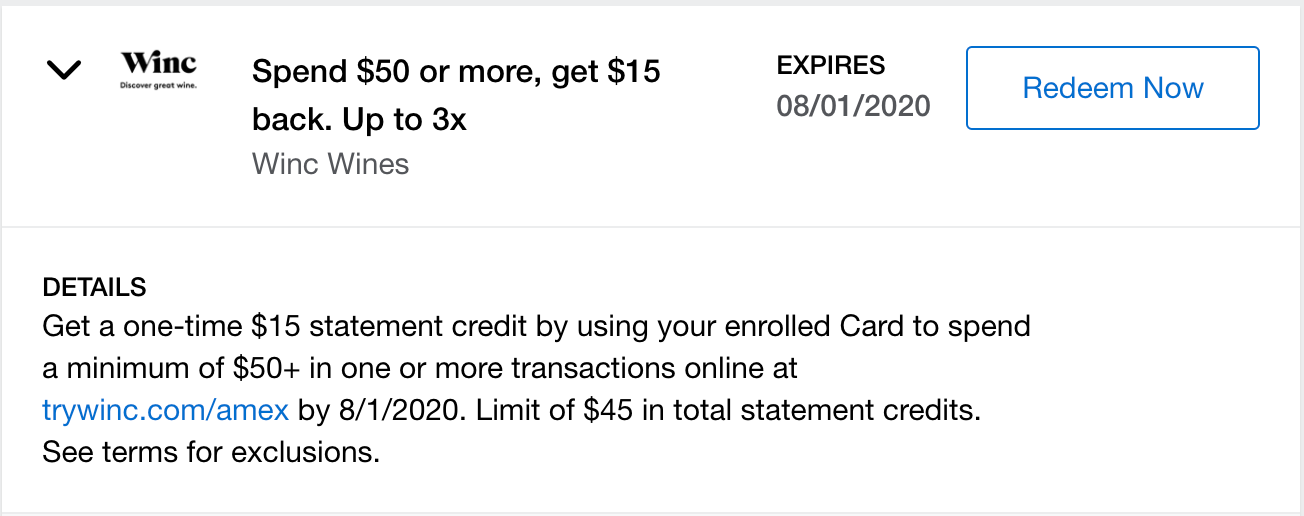Viewport: 1304px width, 516px height.
Task: Open the trywinc.com/amex link
Action: (x=166, y=411)
